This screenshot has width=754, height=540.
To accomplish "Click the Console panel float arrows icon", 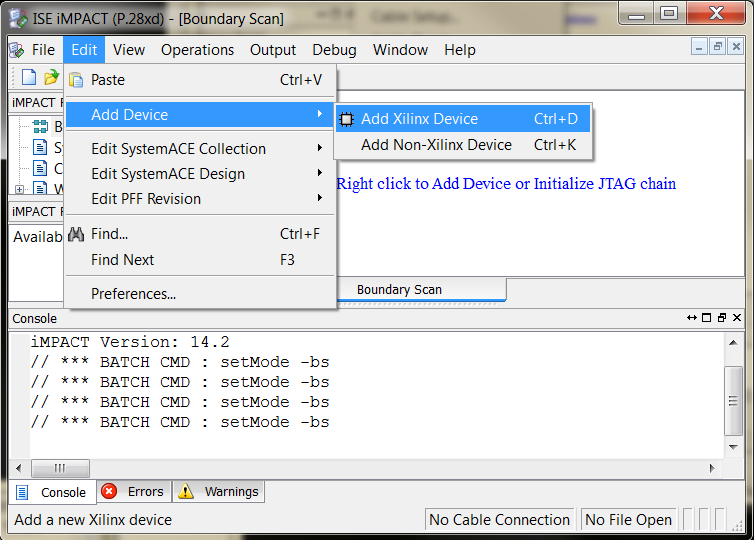I will click(691, 318).
